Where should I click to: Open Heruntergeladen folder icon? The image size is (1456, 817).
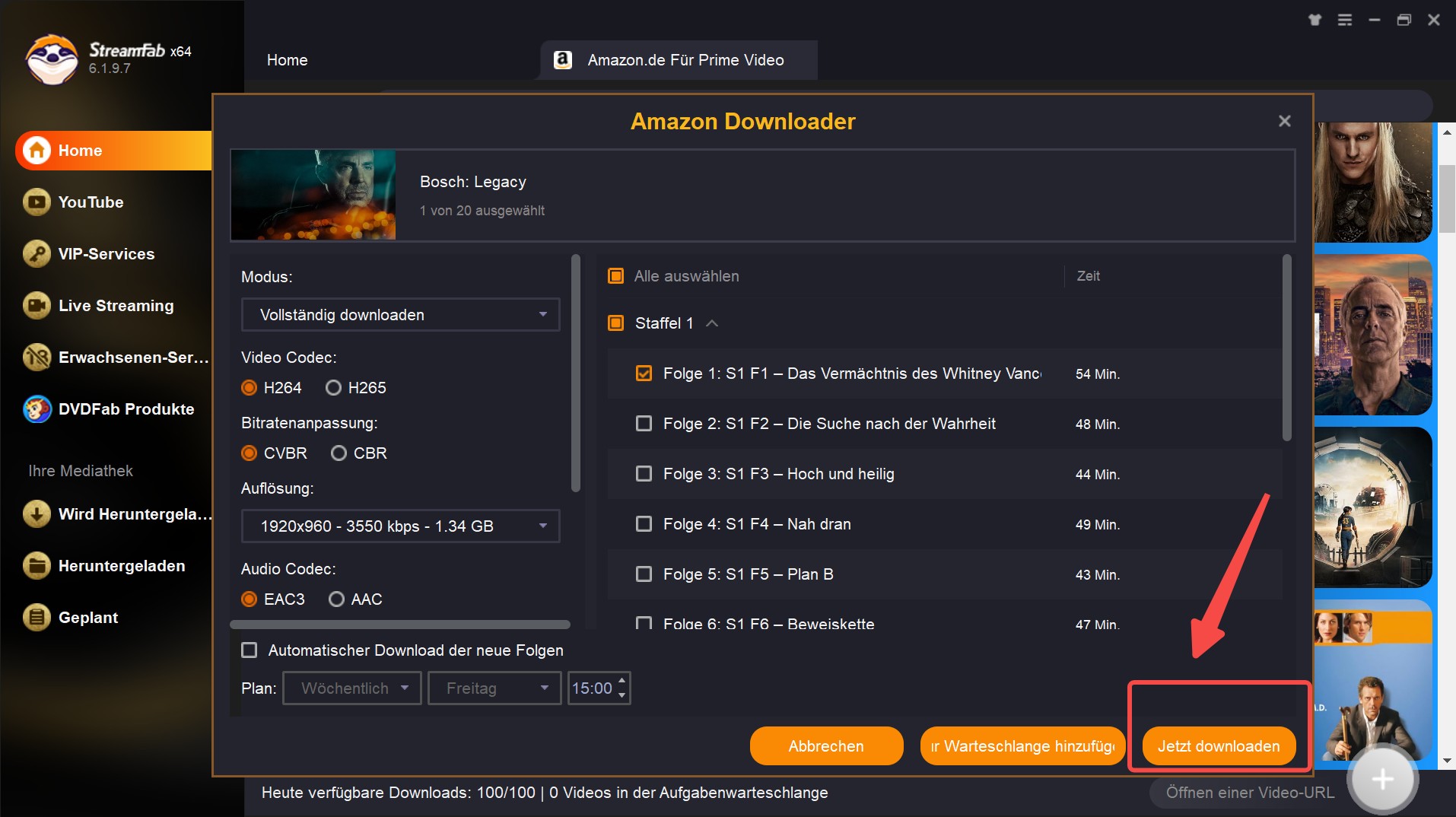(x=37, y=566)
